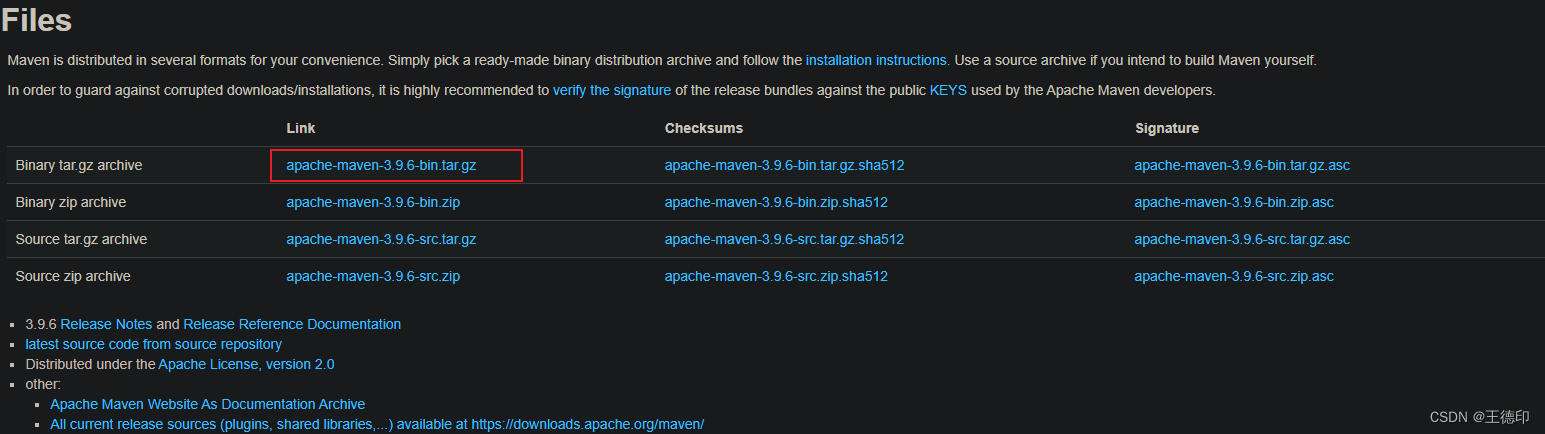Screen dimensions: 1545x434
Task: Open apache-maven-3.9.6-bin.zip.asc signature
Action: tap(1234, 202)
